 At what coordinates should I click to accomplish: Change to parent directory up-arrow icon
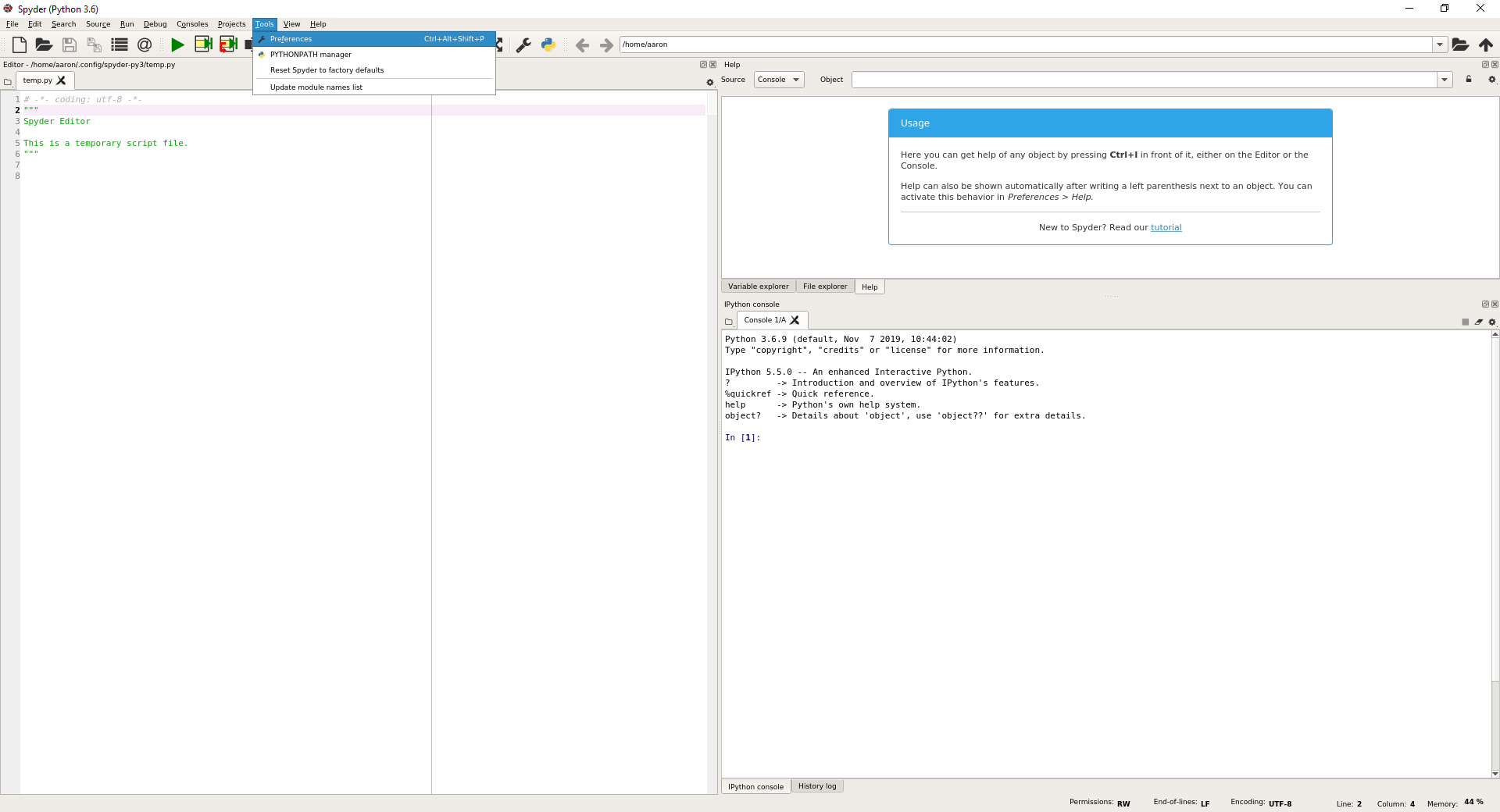click(x=1486, y=45)
